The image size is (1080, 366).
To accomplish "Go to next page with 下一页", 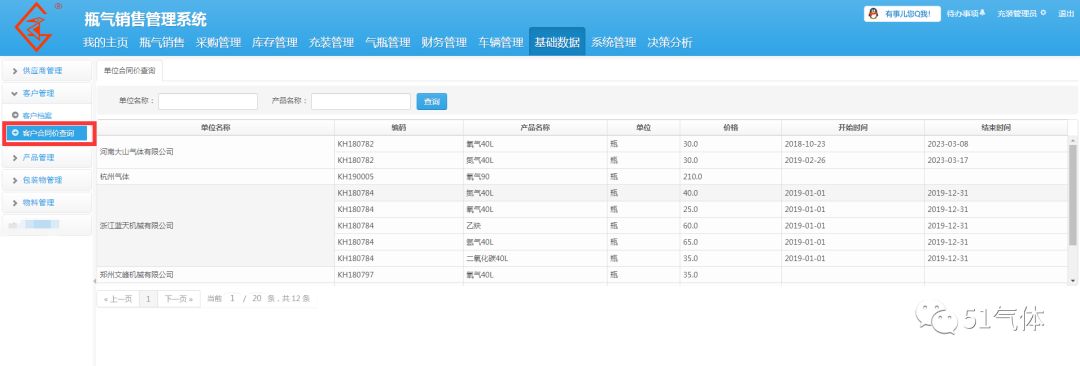I will (x=179, y=298).
